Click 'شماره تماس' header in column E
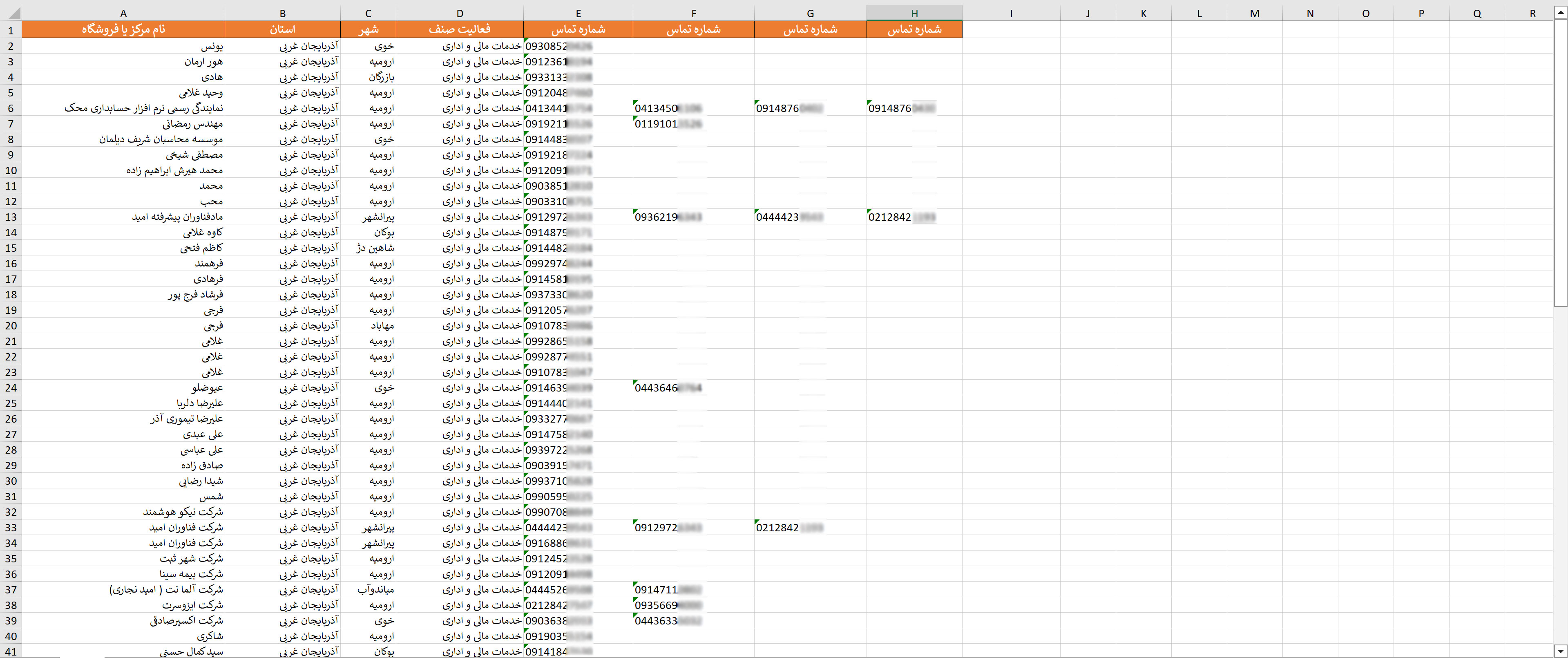 (578, 29)
